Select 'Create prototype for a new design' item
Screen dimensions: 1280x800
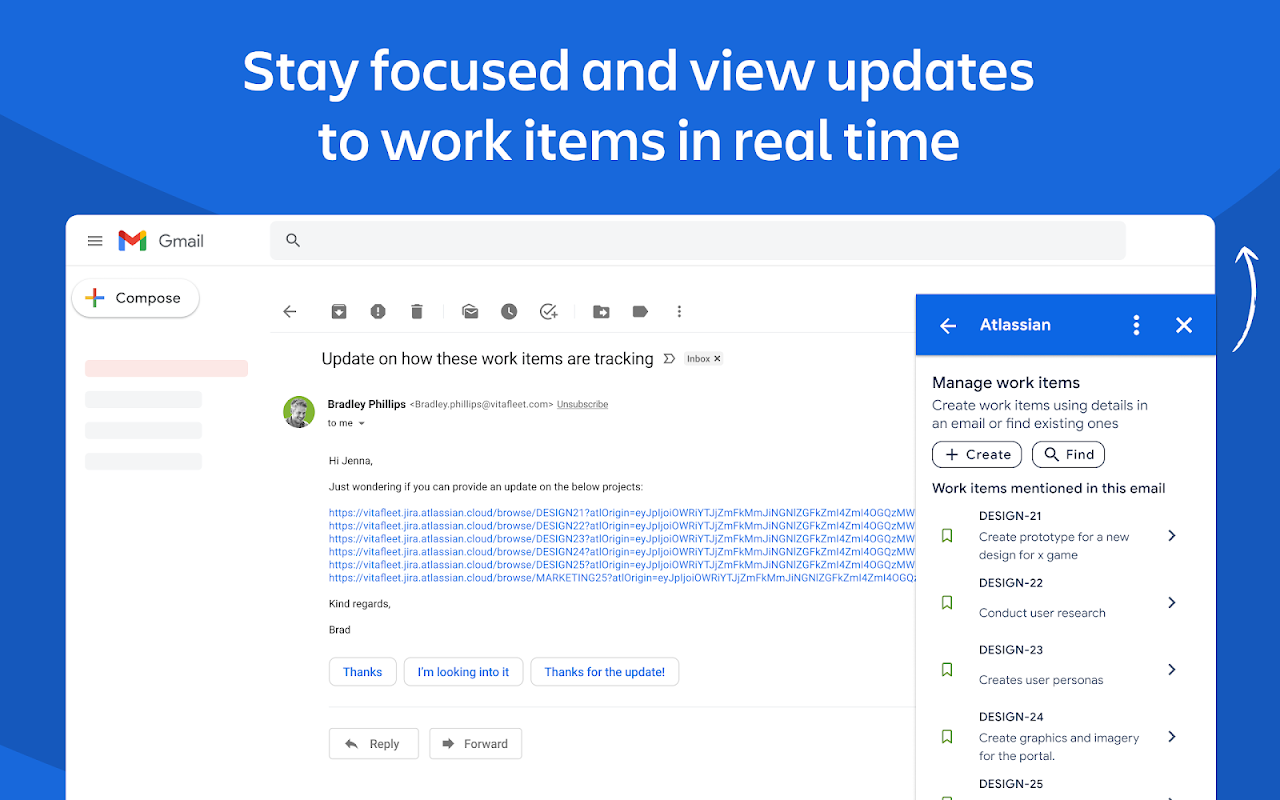pyautogui.click(x=1054, y=546)
